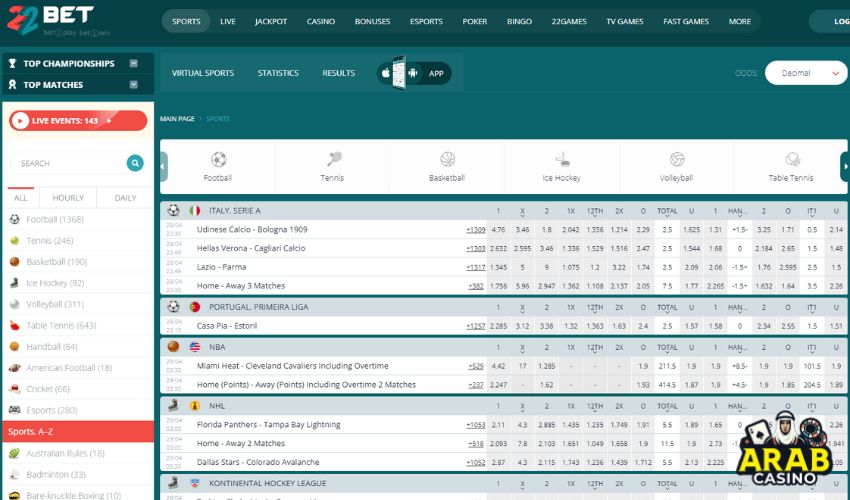Screen dimensions: 850x500
Task: Open Esports (280) in the sidebar
Action: pos(78,410)
